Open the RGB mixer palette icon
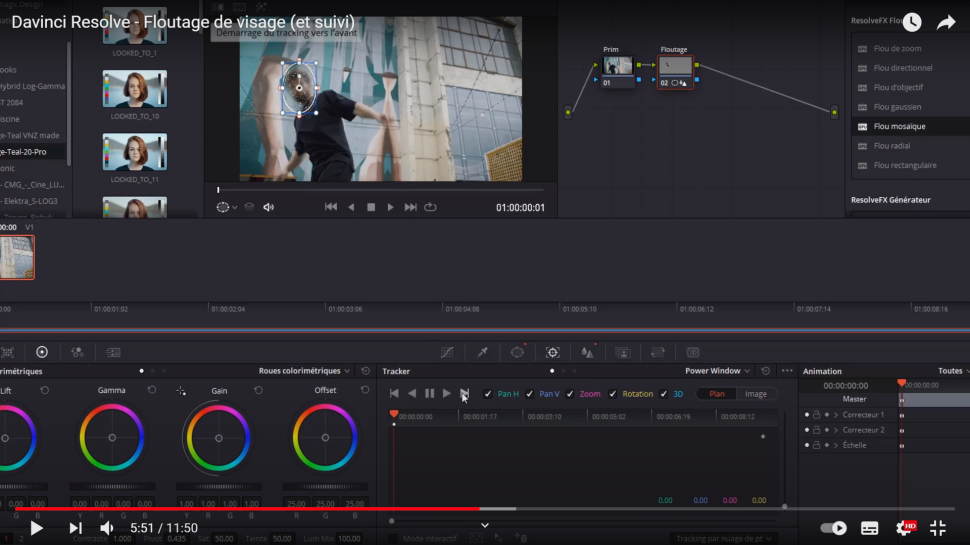The height and width of the screenshot is (545, 970). click(77, 352)
